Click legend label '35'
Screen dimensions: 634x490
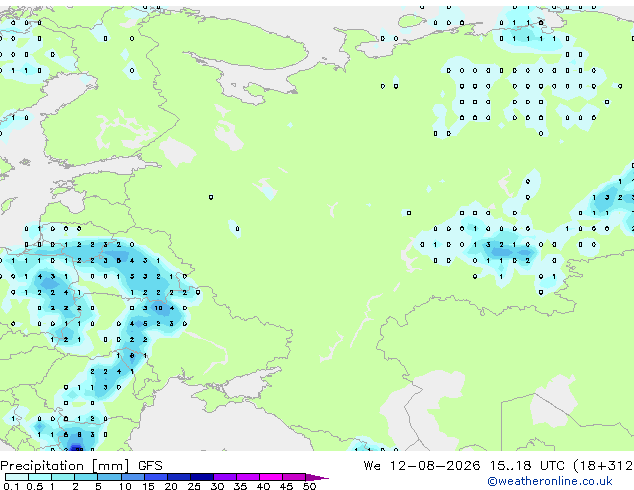pyautogui.click(x=240, y=486)
